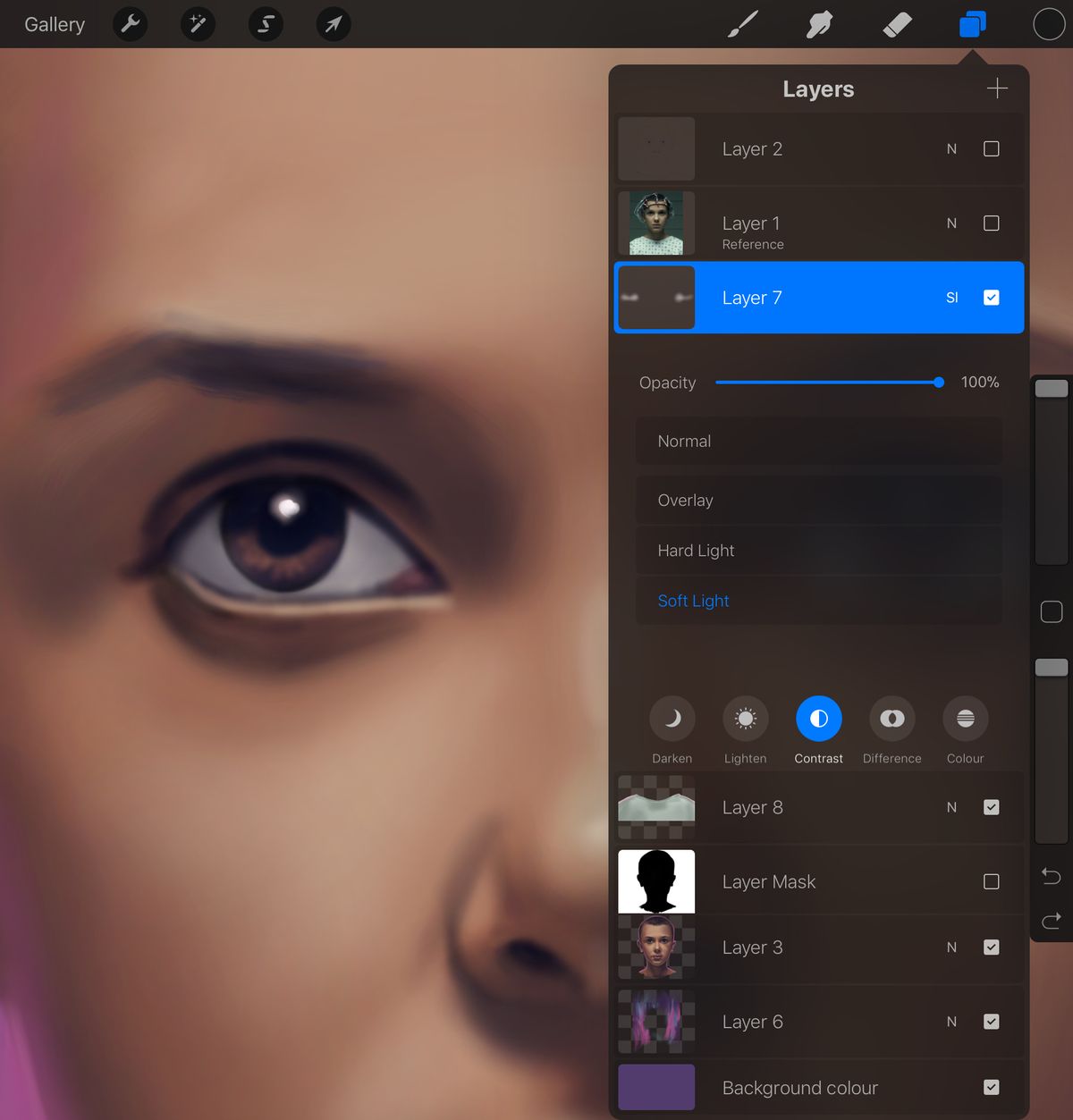Screen dimensions: 1073x1120
Task: Open blend mode options via N on Layer 3
Action: click(951, 947)
